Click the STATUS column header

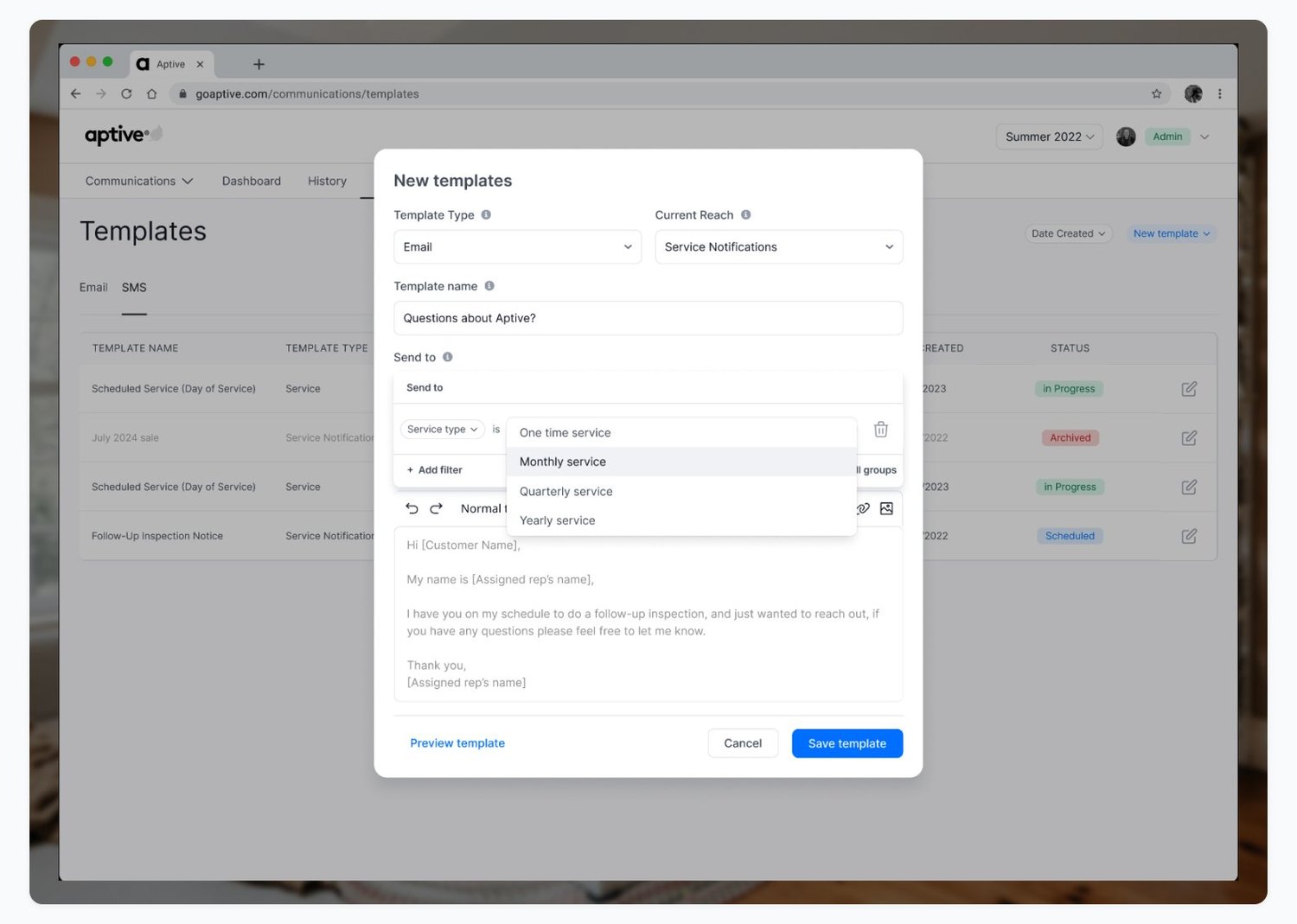(1070, 348)
